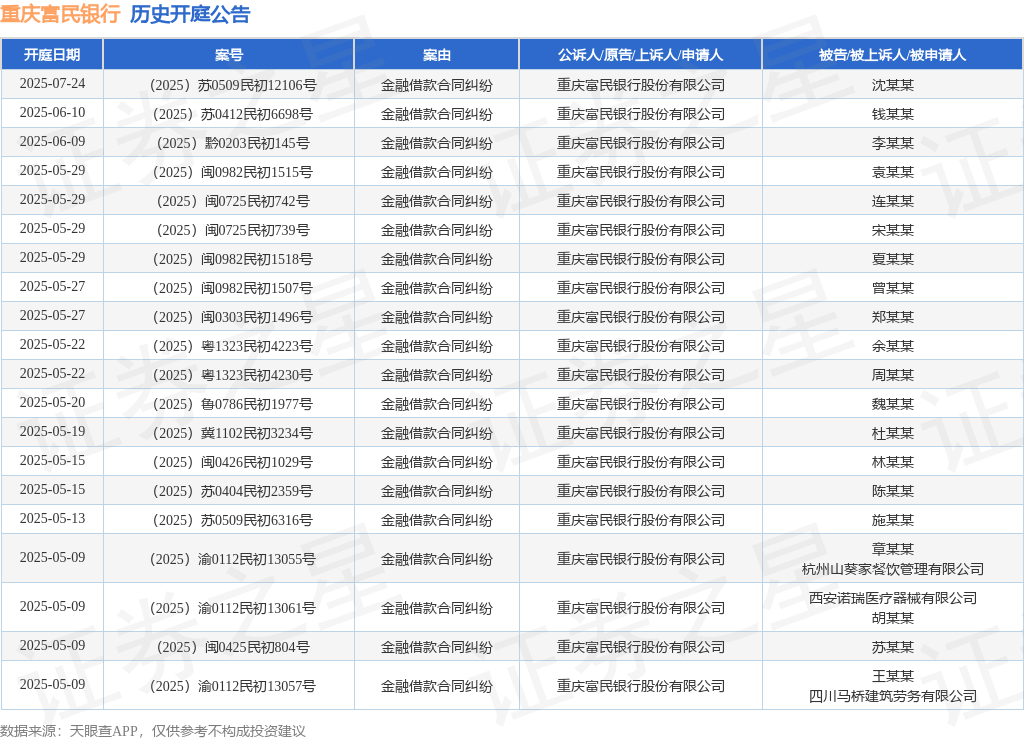Click defendant 杭州山葵家餐饮管理有限公司

click(x=893, y=570)
